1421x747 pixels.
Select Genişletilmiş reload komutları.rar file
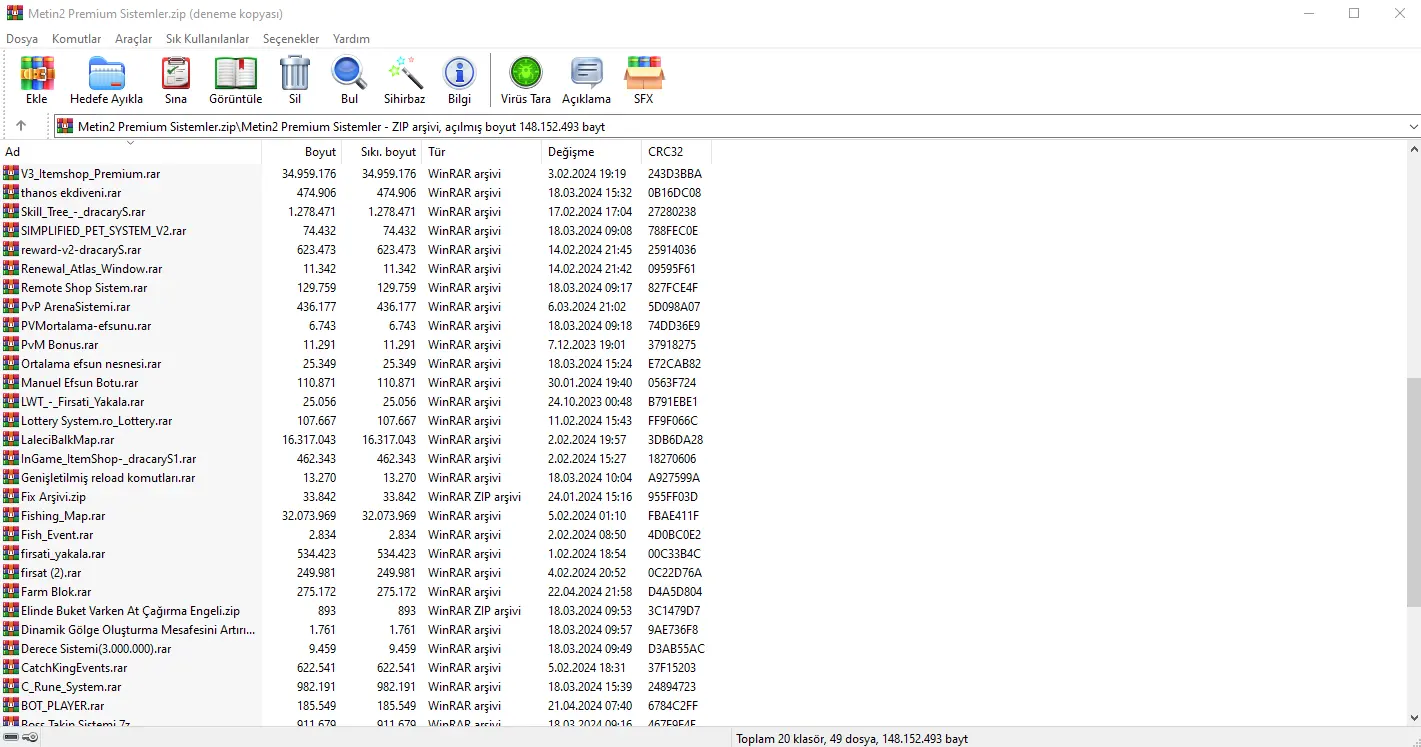pos(108,477)
